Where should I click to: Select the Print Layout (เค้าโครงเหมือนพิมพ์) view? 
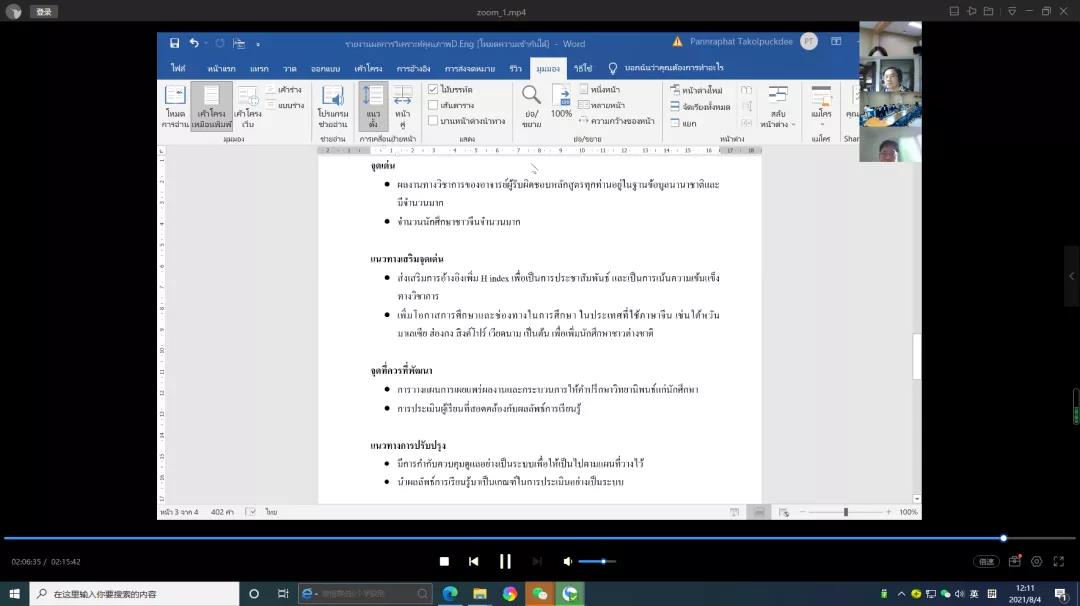coord(211,107)
